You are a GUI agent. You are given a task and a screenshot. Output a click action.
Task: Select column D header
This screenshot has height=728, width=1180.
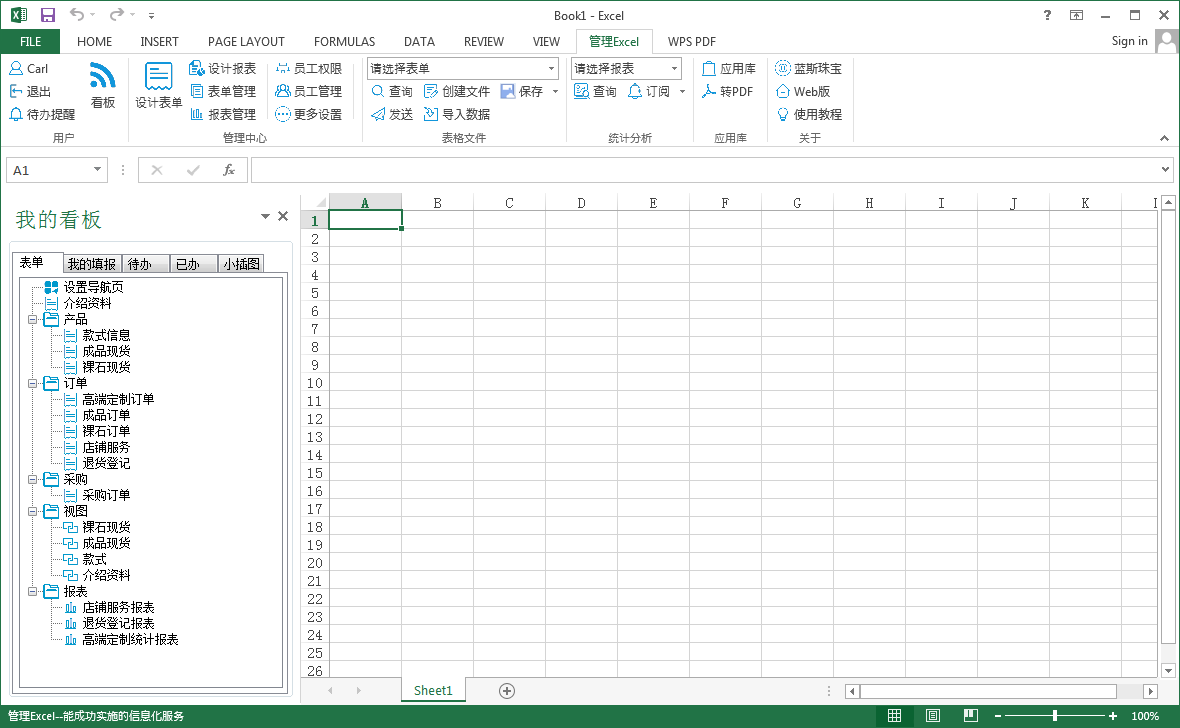pos(581,203)
